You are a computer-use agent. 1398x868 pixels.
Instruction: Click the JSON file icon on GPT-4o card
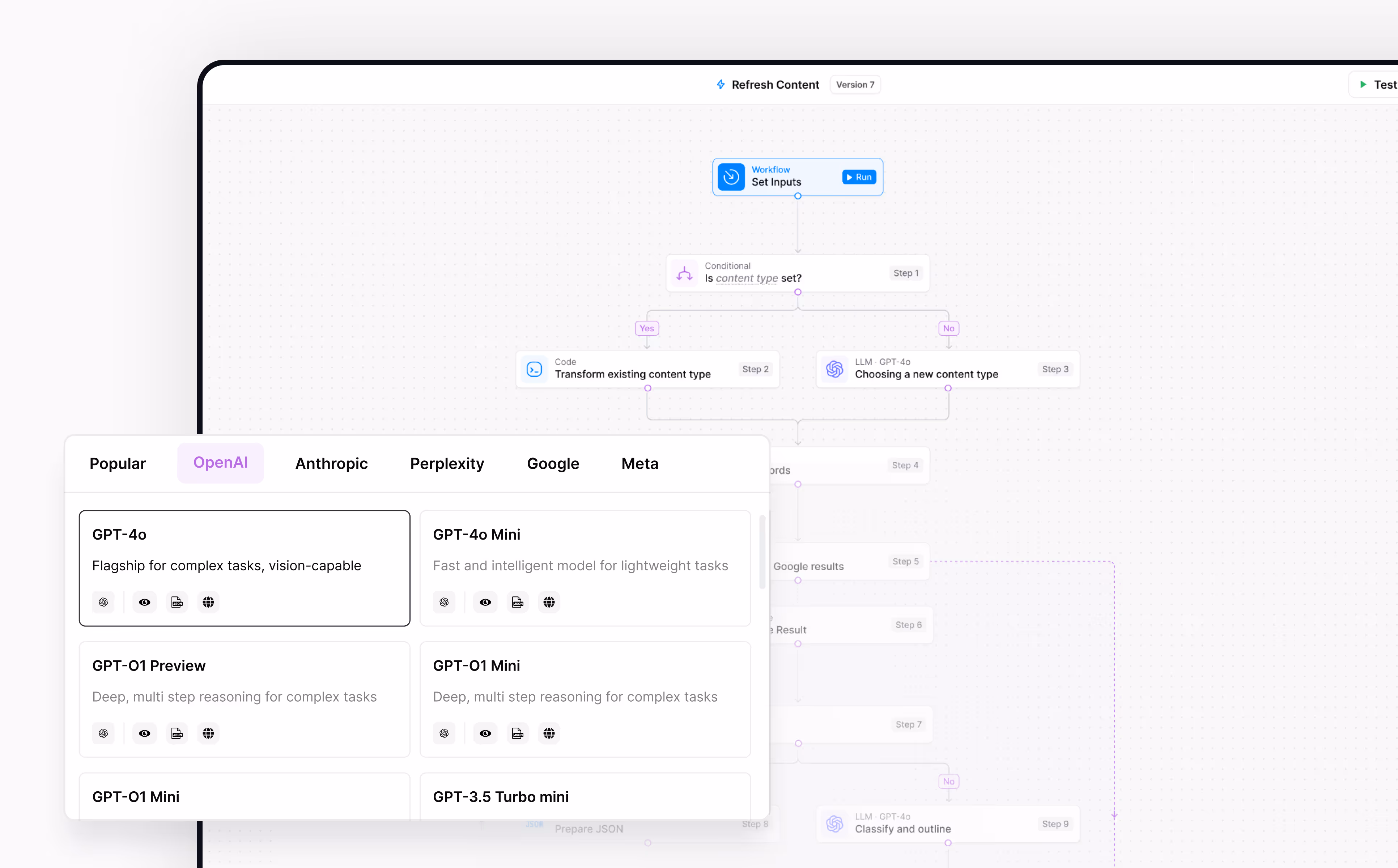coord(177,602)
